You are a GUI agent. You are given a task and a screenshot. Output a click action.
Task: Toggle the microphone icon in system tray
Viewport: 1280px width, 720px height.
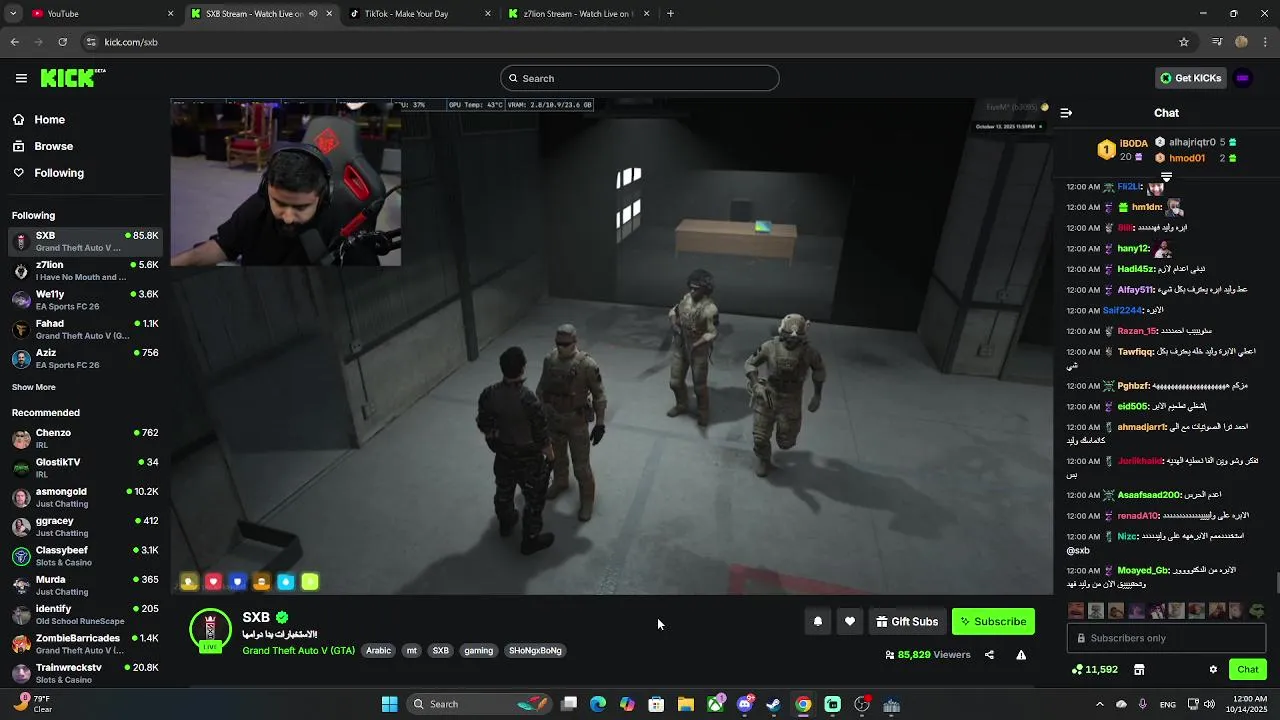[1142, 704]
